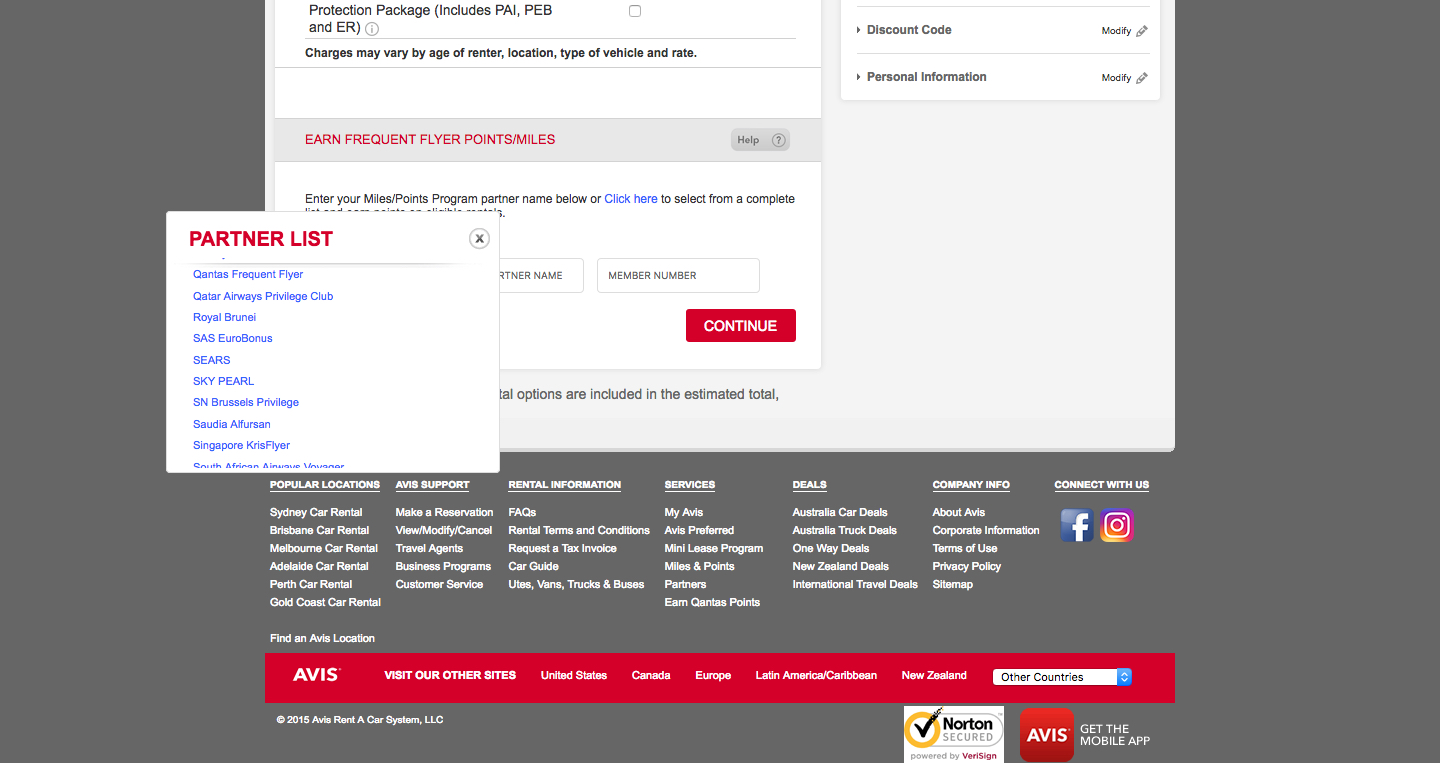Select SAS EuroBonus from partner list

click(233, 338)
